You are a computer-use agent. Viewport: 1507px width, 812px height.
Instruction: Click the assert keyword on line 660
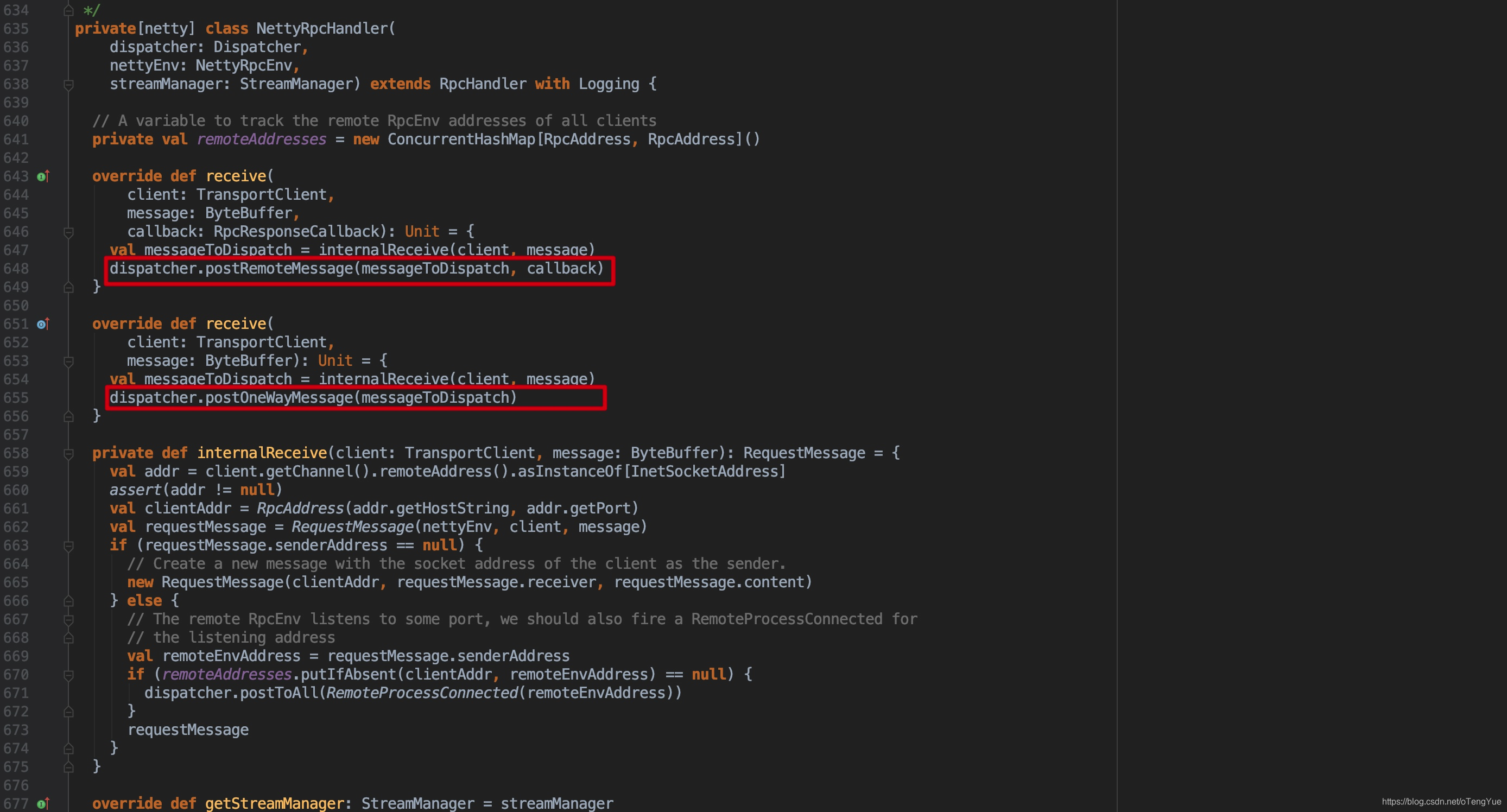[x=135, y=490]
